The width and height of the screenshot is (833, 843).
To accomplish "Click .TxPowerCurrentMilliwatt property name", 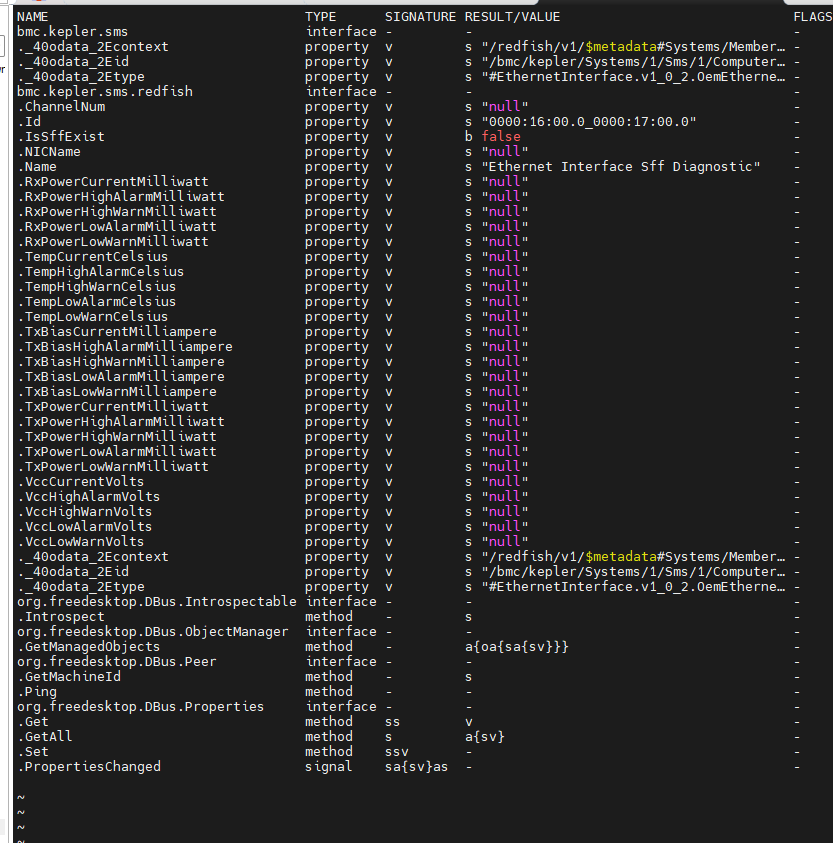I will pos(112,407).
